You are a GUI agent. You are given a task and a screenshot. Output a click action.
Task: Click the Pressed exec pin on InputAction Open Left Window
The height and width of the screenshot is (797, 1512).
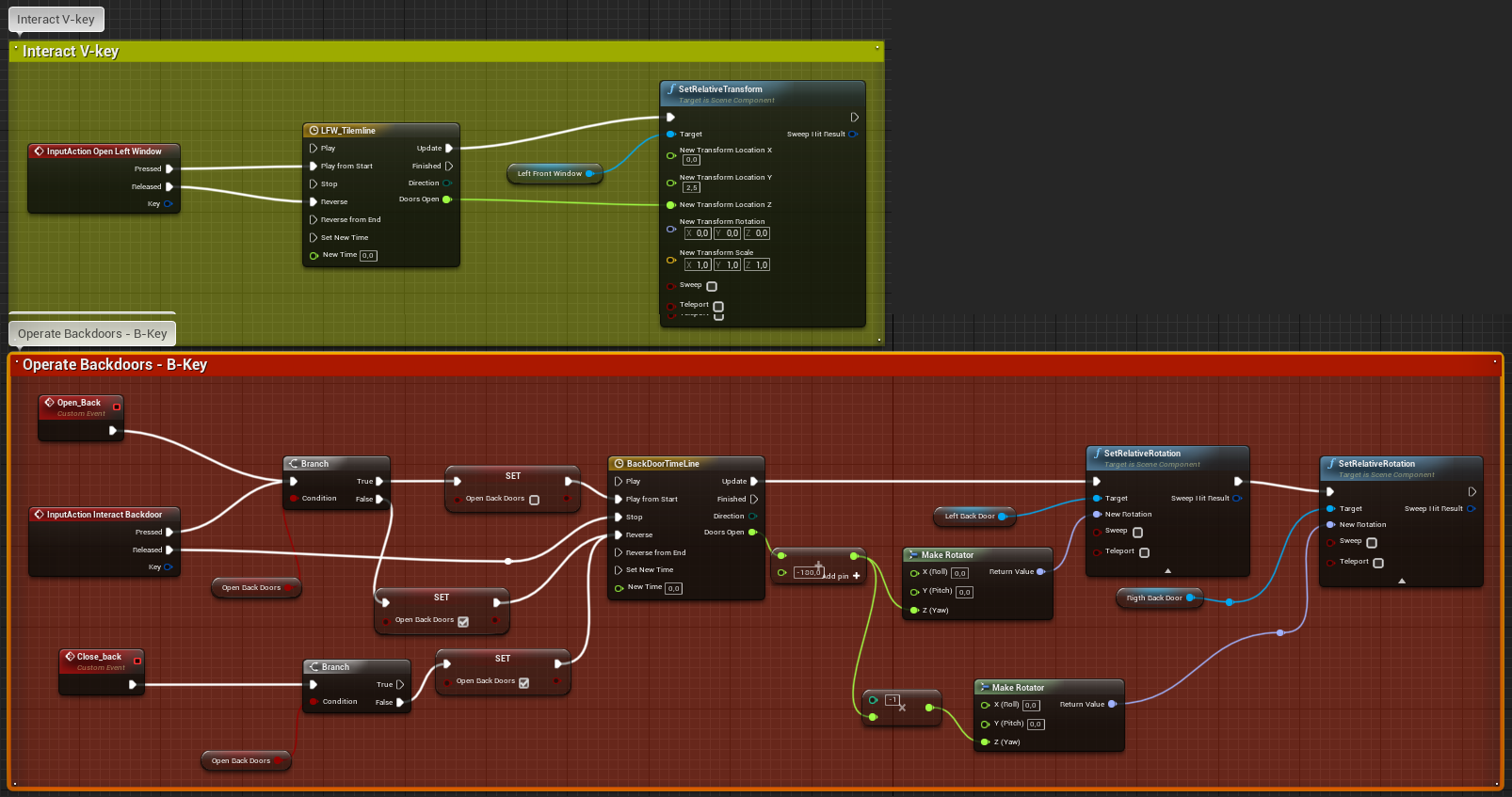click(x=169, y=169)
